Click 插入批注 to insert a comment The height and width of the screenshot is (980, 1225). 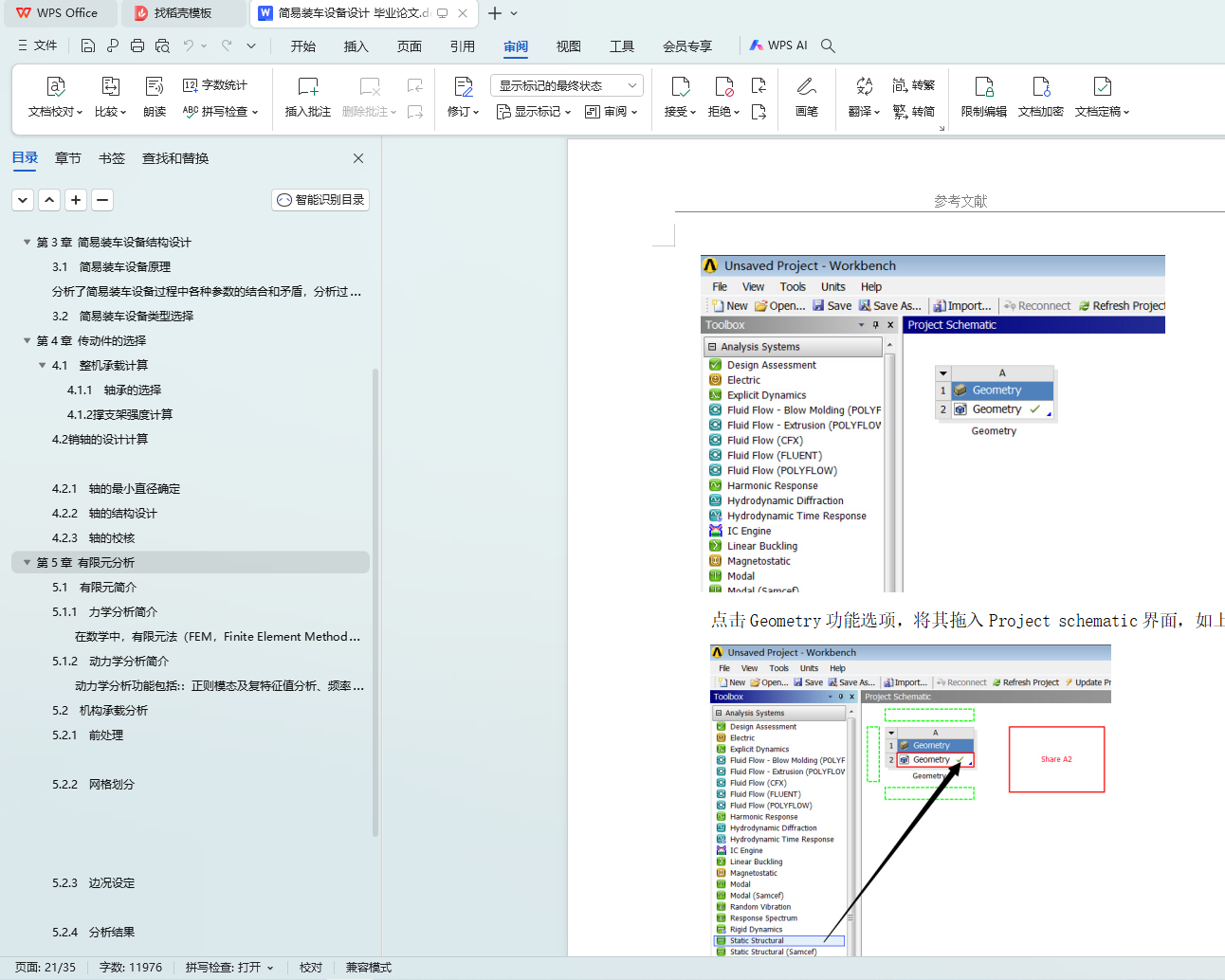[308, 98]
